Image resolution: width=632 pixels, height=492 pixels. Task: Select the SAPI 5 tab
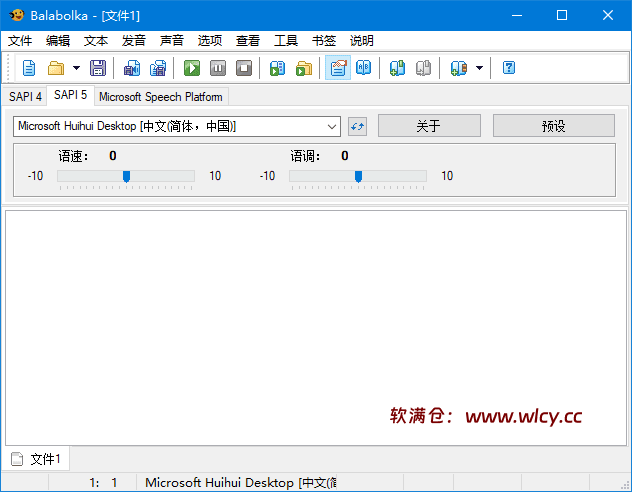(71, 95)
